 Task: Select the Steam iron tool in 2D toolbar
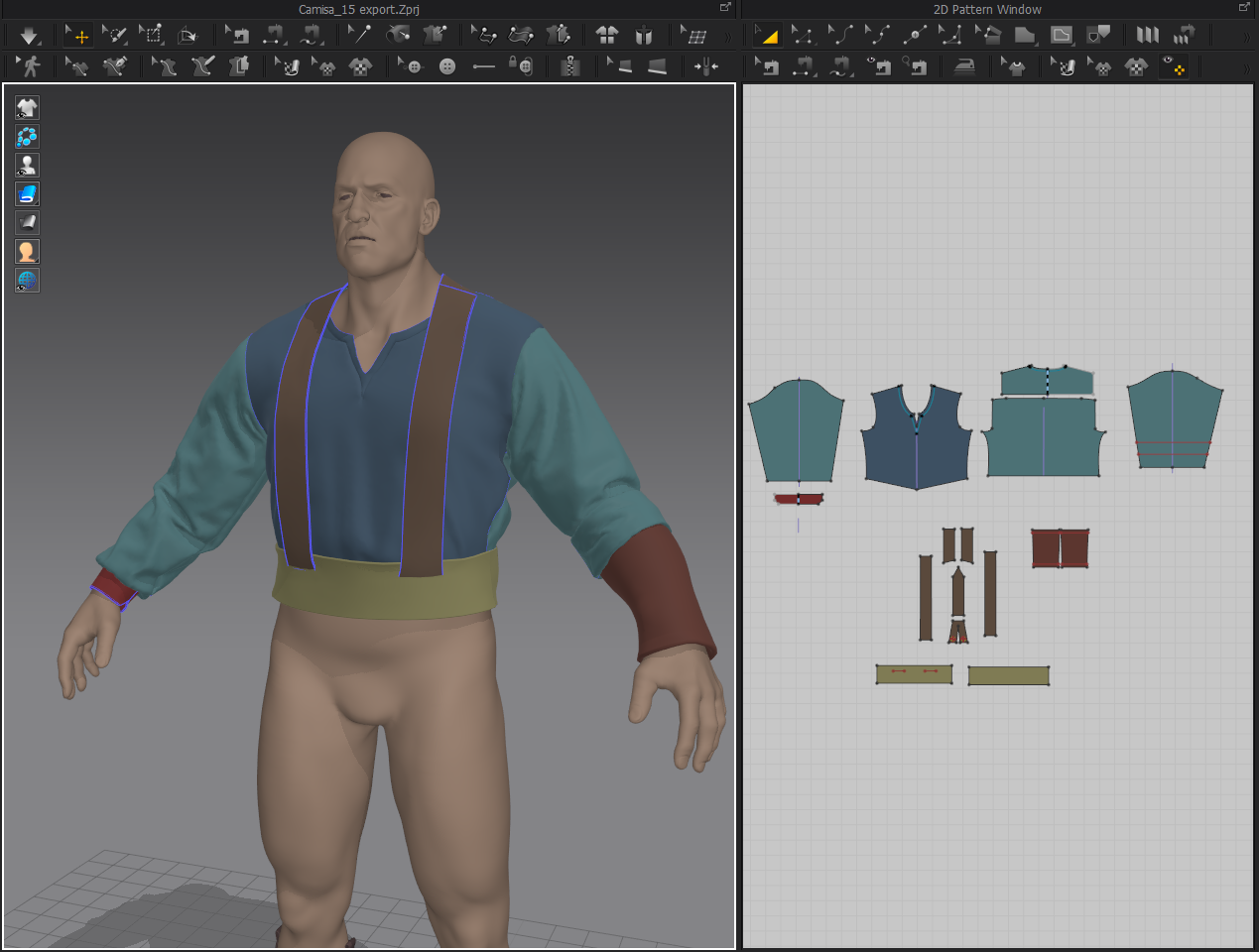pyautogui.click(x=964, y=66)
